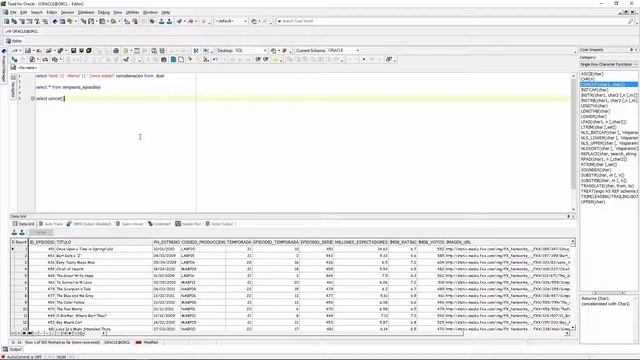Viewport: 640px width, 360px height.
Task: Switch to the Query Viewer tab
Action: (x=130, y=224)
